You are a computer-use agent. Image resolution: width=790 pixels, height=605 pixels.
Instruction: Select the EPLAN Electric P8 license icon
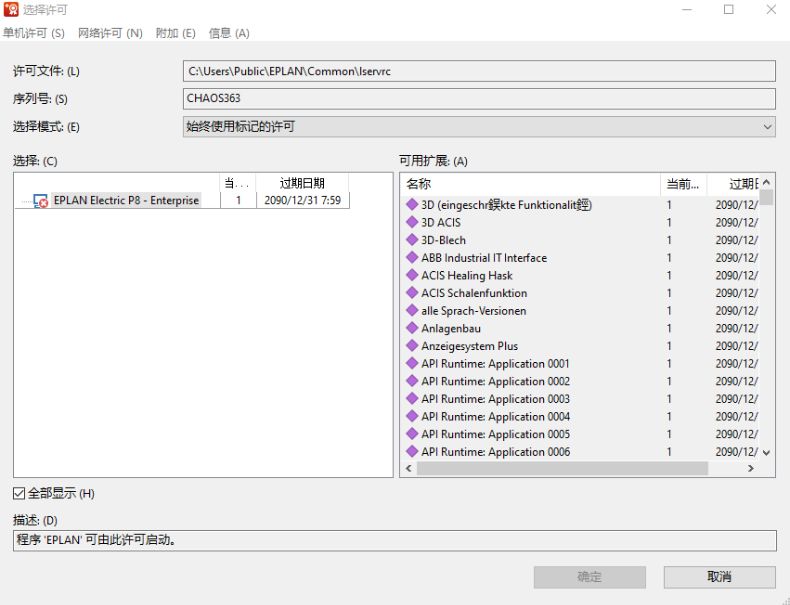[x=40, y=201]
